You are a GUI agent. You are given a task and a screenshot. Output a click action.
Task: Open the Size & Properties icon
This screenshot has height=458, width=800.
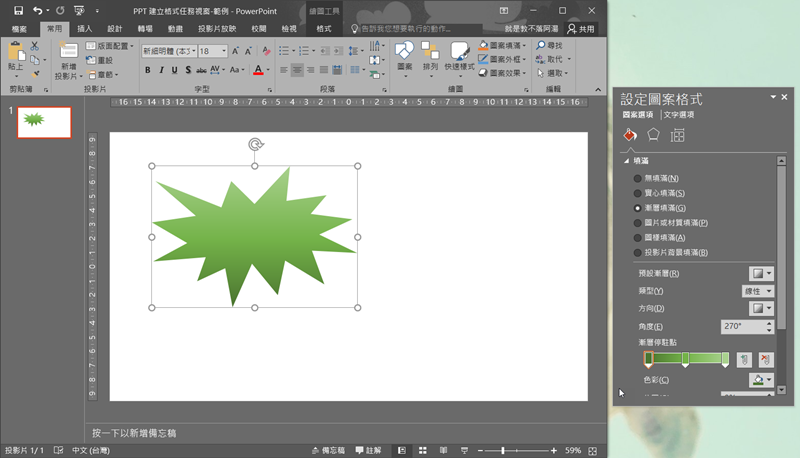pos(677,135)
